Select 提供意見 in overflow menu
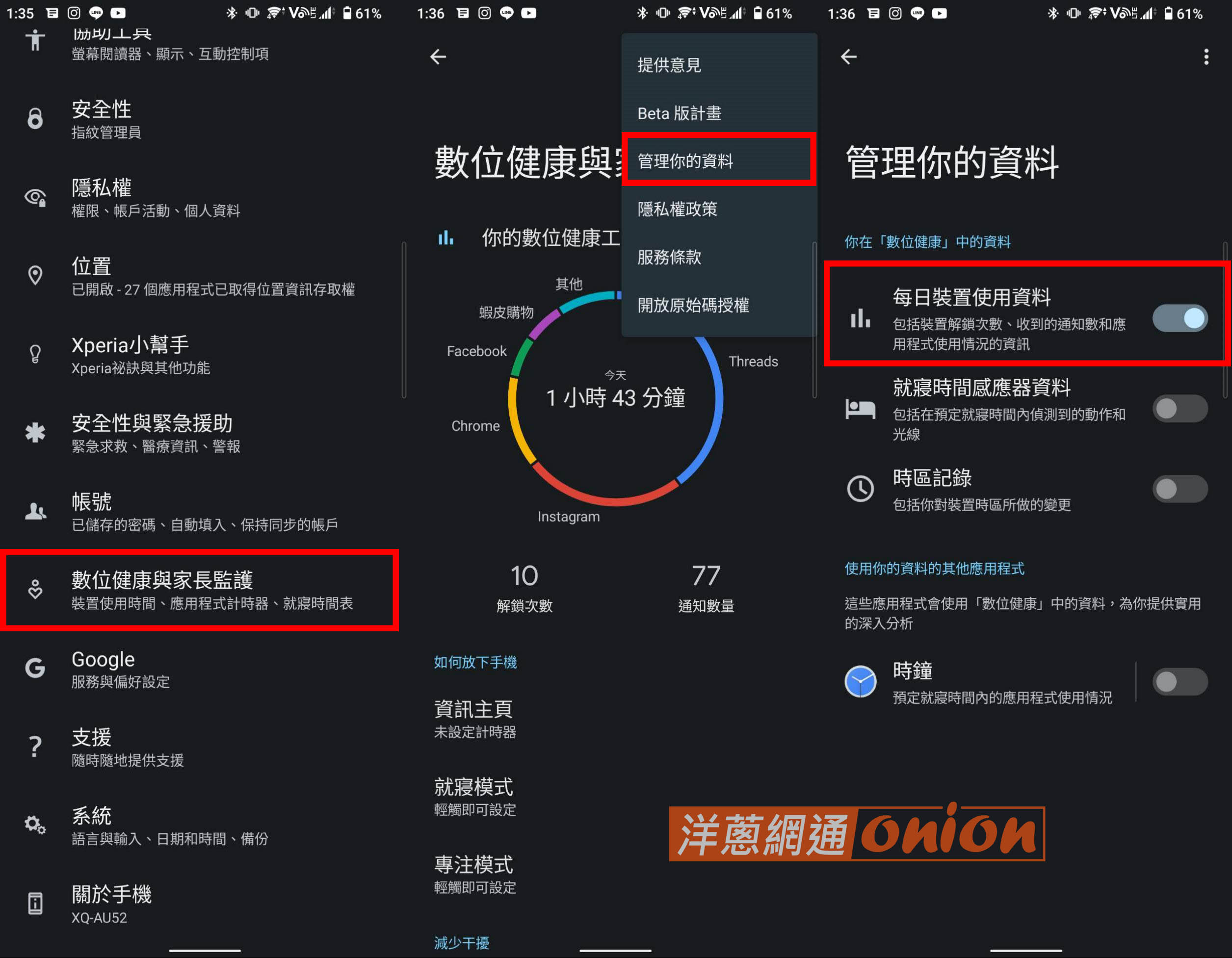The width and height of the screenshot is (1232, 958). click(x=719, y=65)
